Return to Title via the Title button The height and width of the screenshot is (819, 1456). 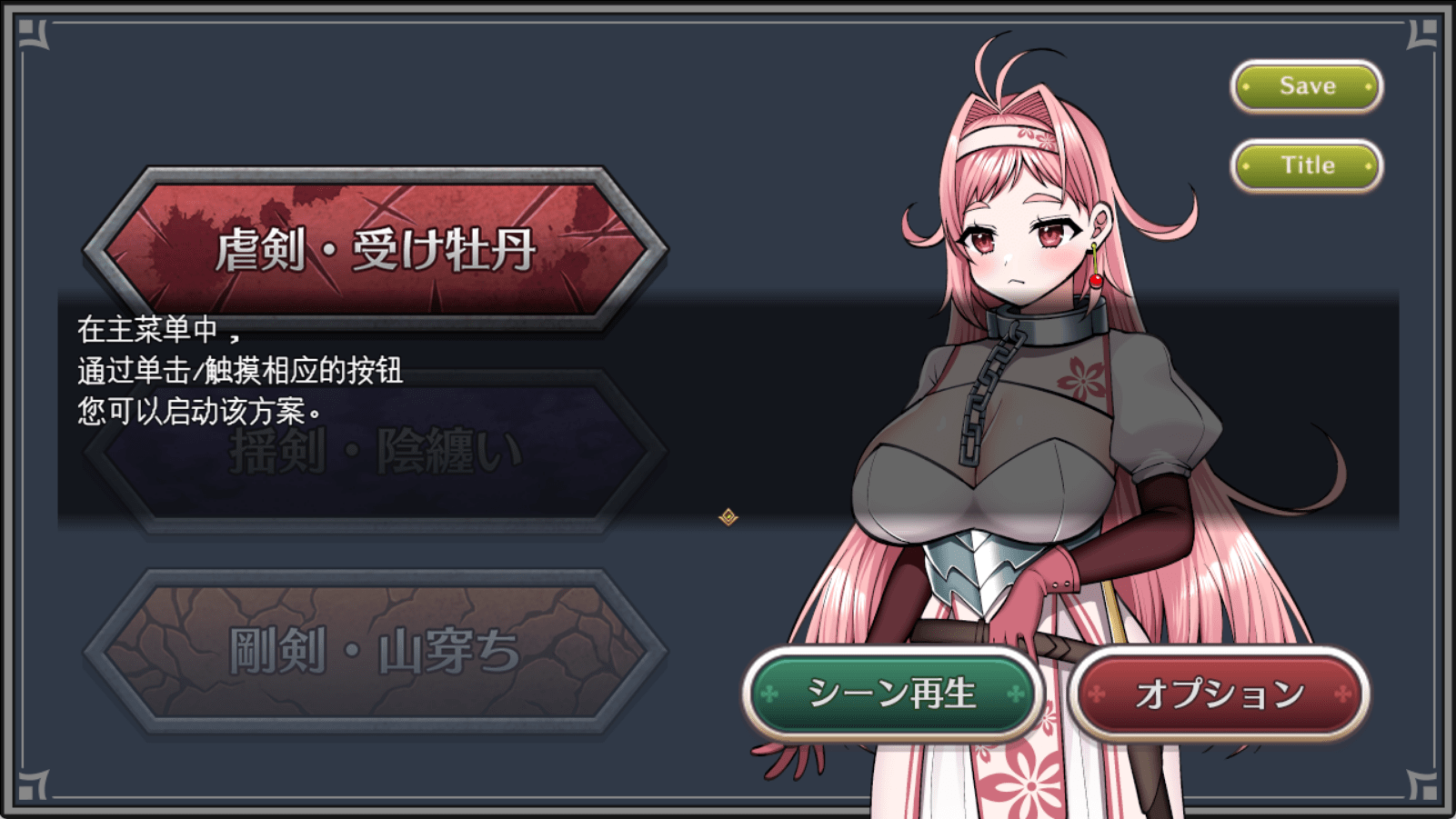coord(1307,165)
